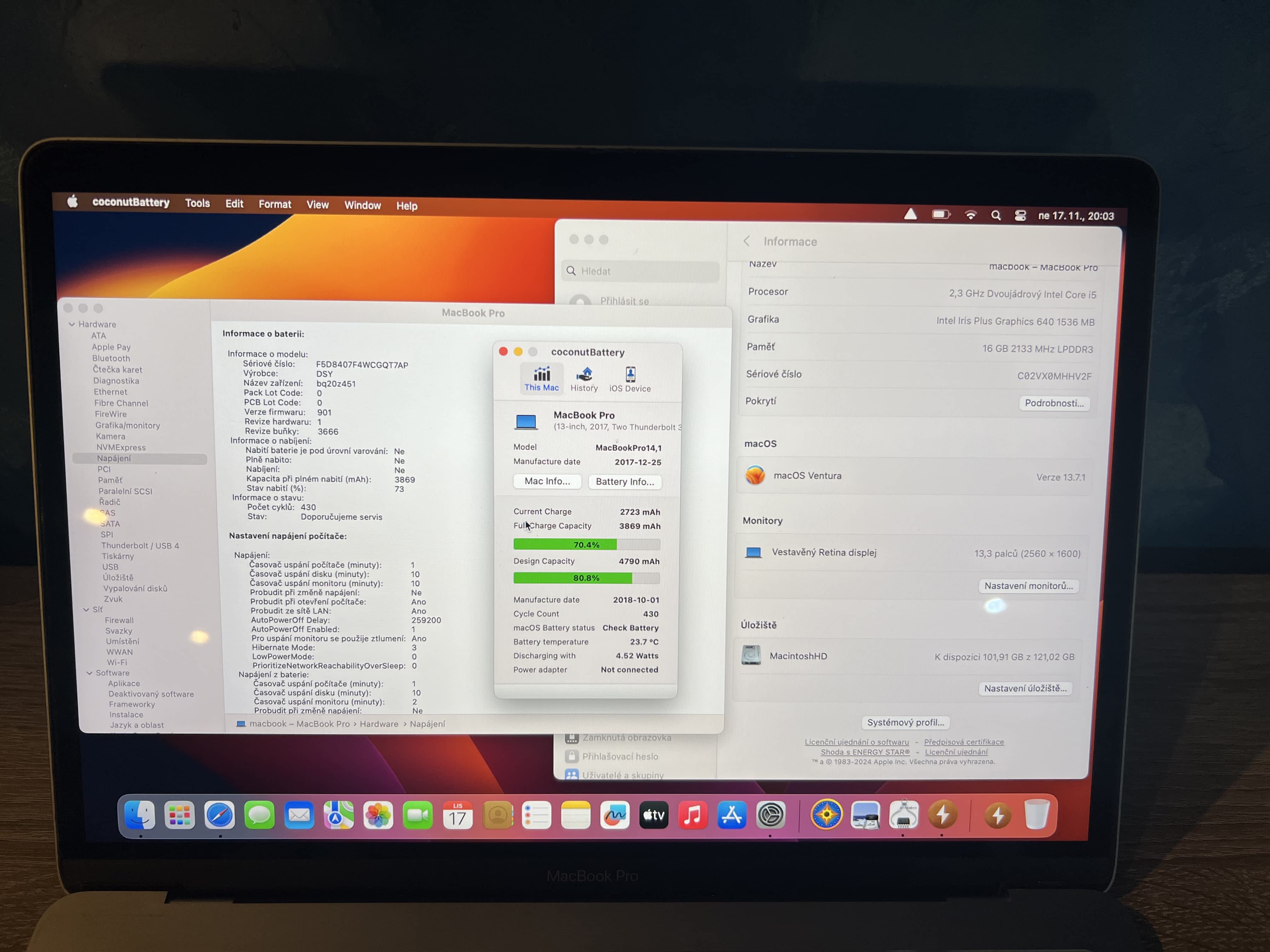Open System Settings gear in dock
Image resolution: width=1270 pixels, height=952 pixels.
click(x=770, y=815)
